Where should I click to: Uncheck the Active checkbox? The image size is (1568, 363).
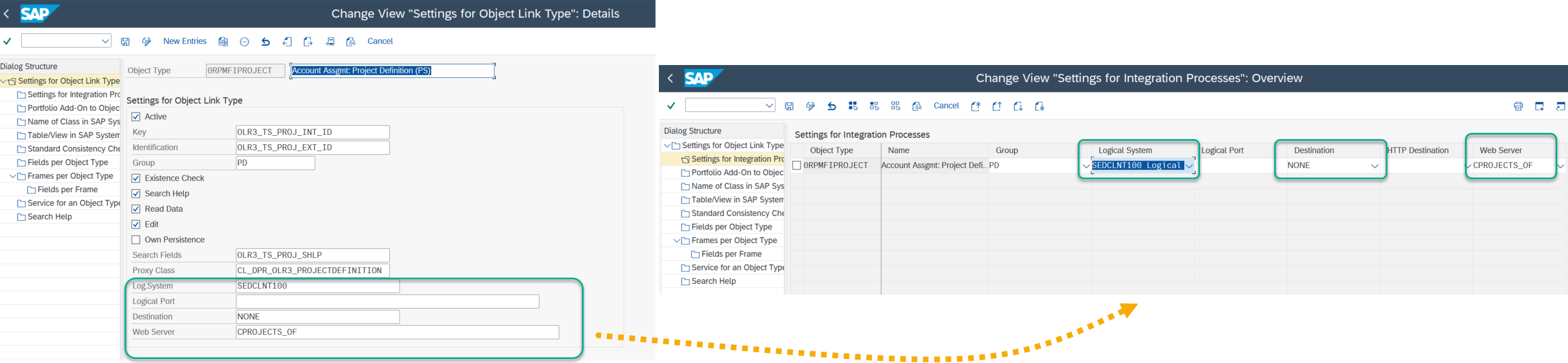[x=136, y=116]
